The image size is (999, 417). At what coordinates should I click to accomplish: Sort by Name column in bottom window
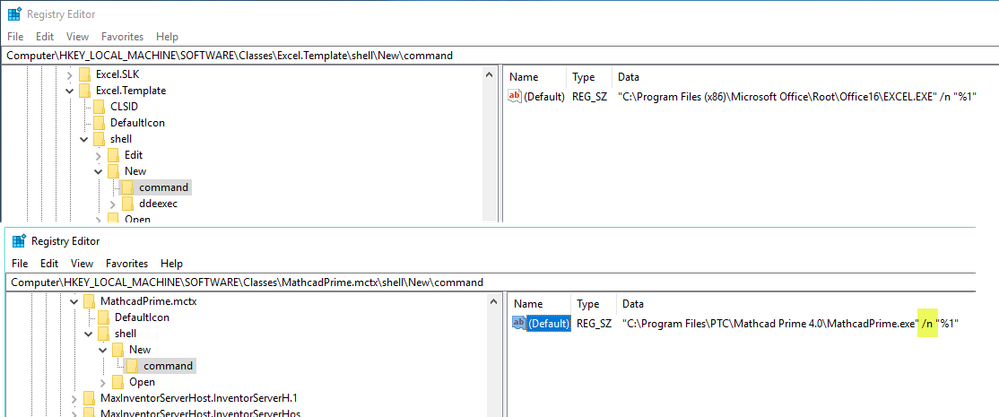(529, 304)
